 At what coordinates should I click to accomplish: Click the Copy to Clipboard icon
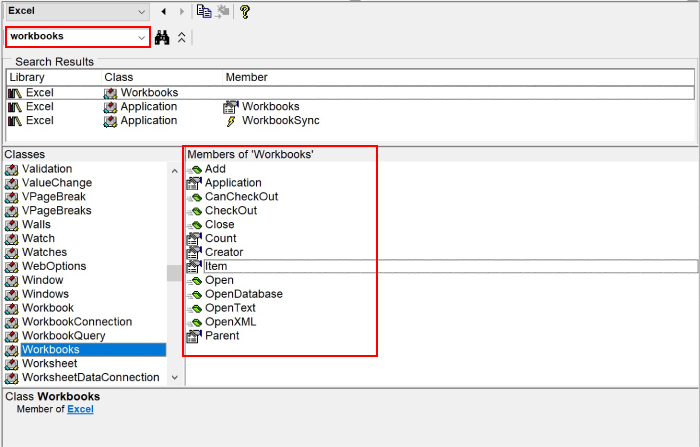[204, 11]
